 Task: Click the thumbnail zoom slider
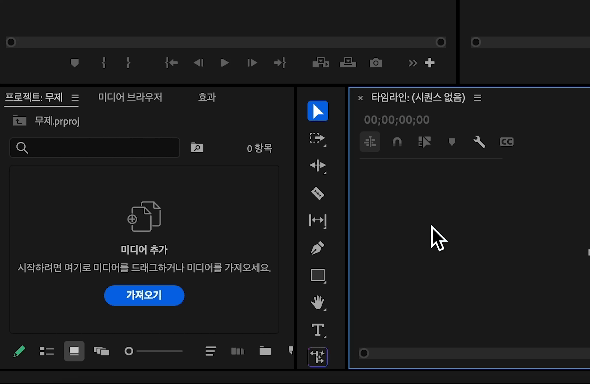[154, 351]
